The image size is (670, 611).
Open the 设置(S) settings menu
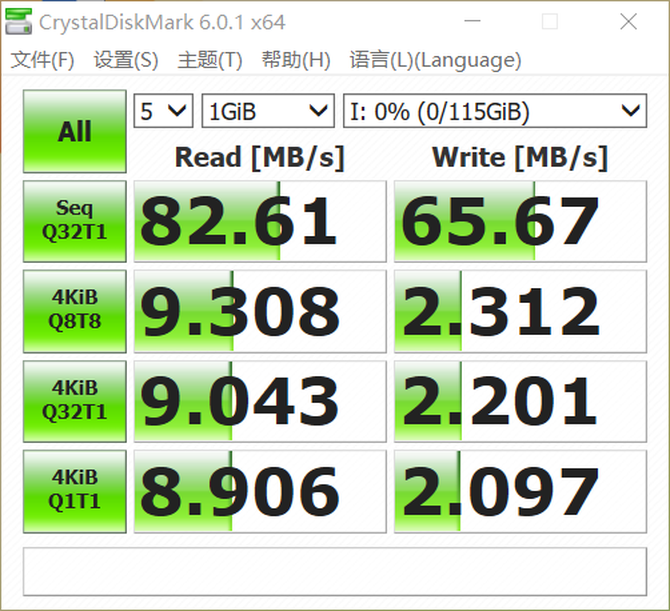coord(126,60)
